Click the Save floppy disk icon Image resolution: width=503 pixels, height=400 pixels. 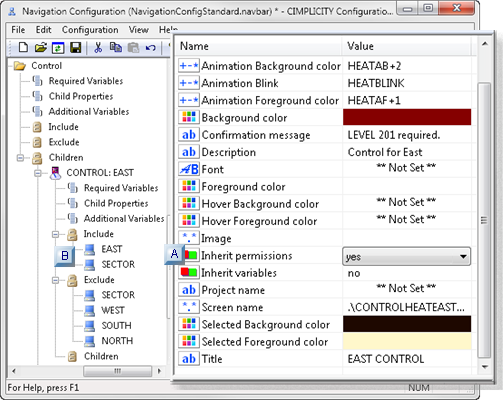pos(76,48)
